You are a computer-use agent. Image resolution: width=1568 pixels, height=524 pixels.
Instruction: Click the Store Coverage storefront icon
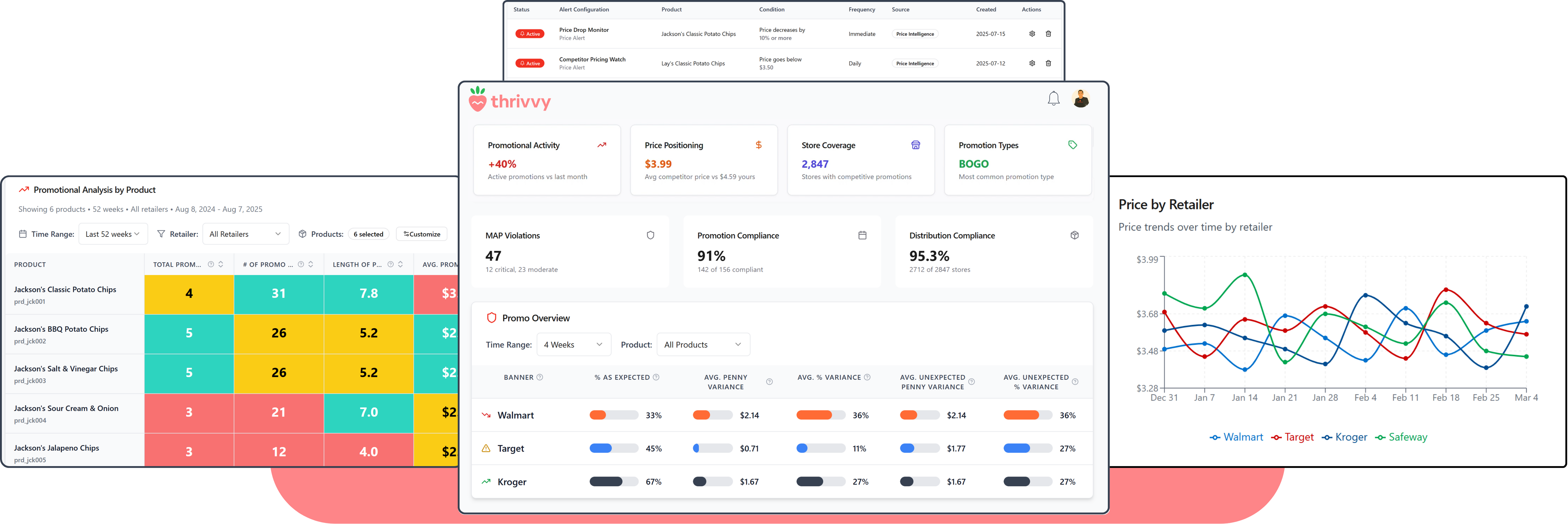(x=916, y=145)
